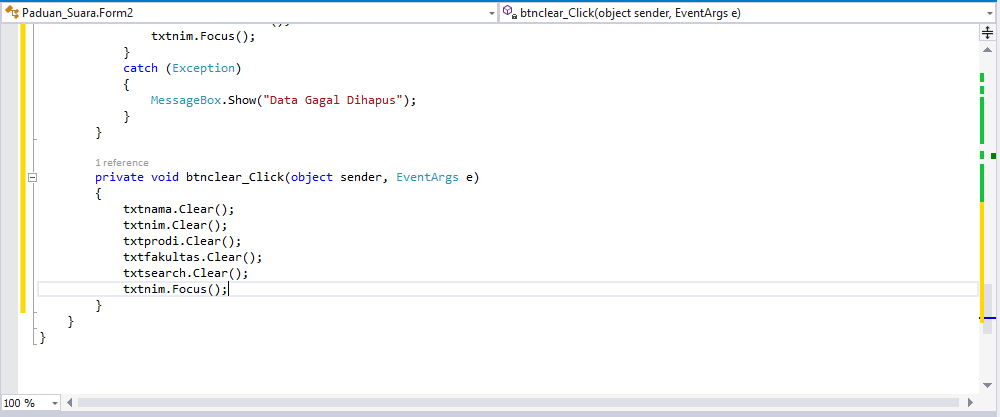Open the "1 reference" CodeLens link

click(x=122, y=163)
